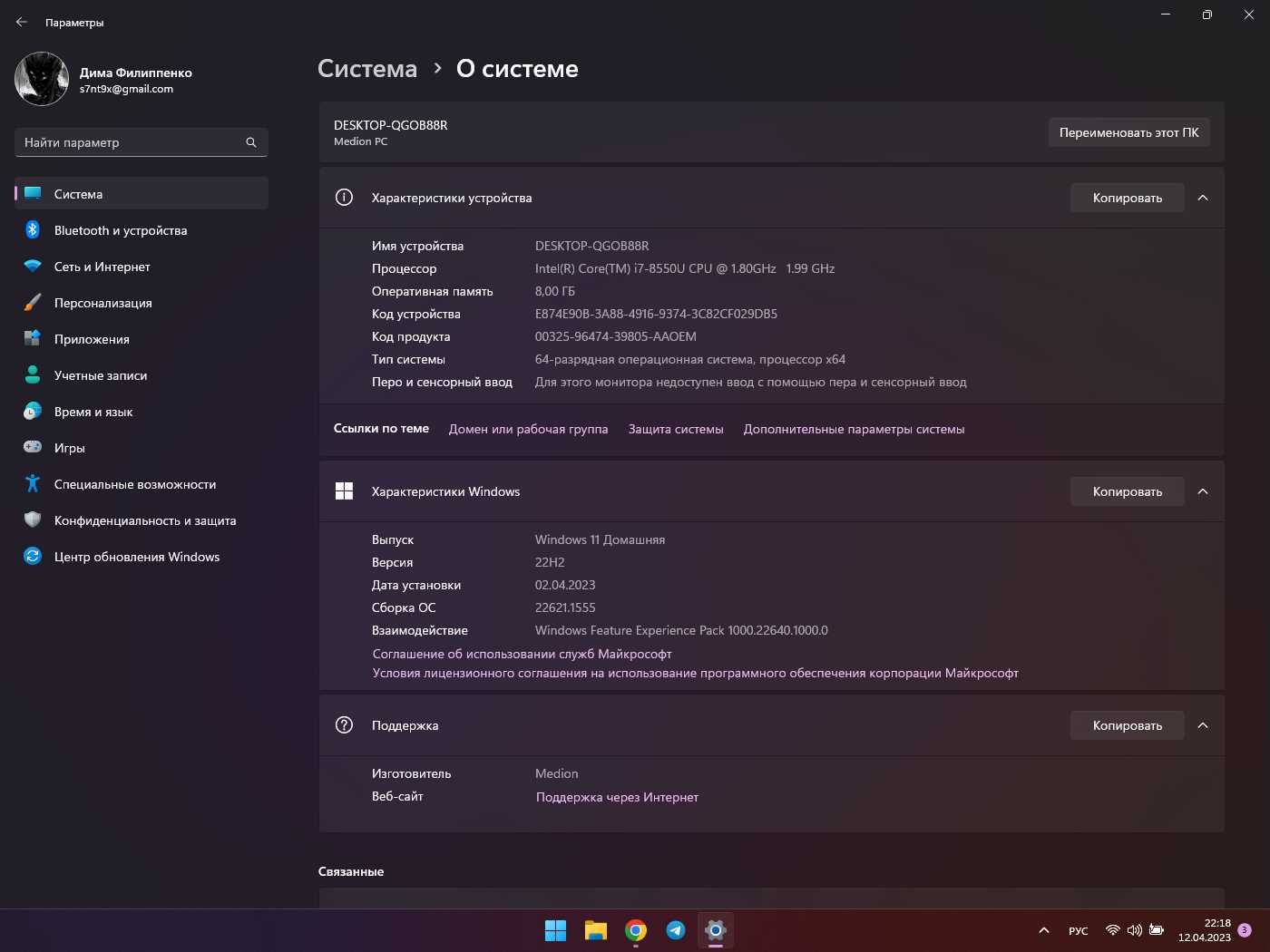Open 'Защита системы' link
Screen dimensions: 1270x952
[x=676, y=429]
